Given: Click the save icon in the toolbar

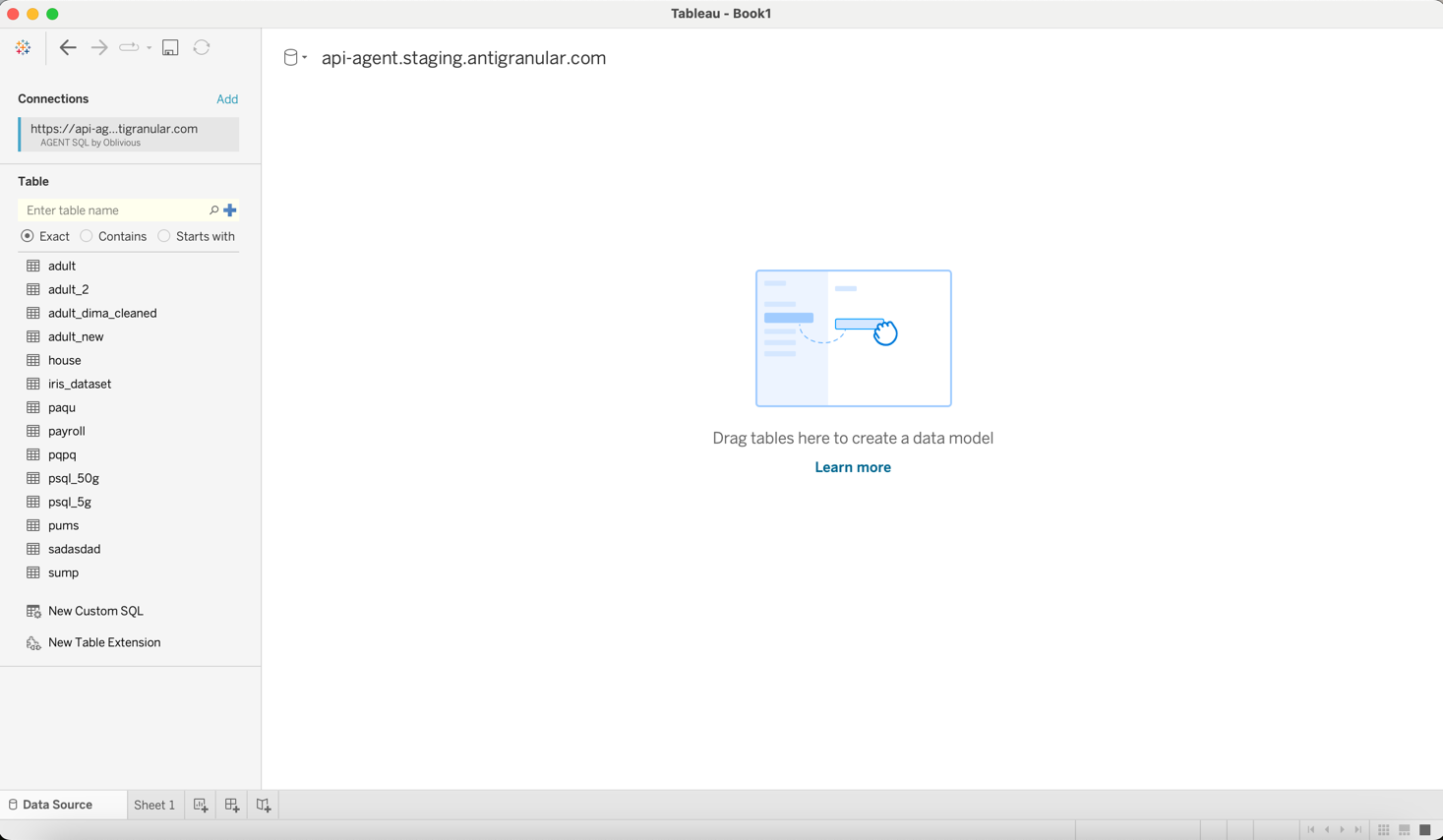Looking at the screenshot, I should point(170,47).
